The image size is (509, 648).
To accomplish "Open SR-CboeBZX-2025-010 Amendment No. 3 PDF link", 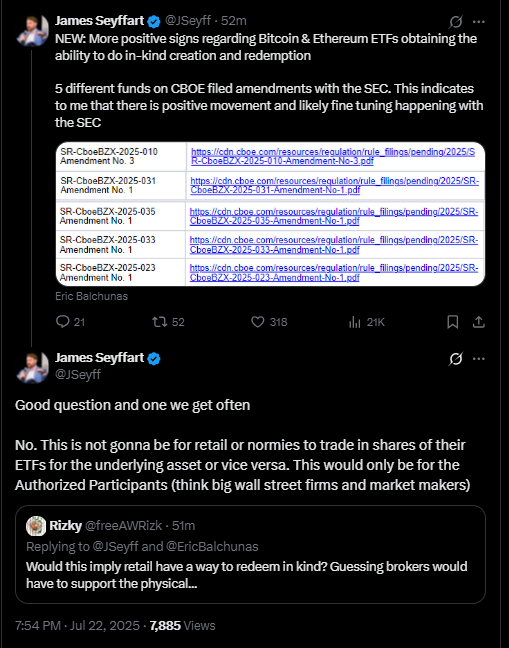I will click(333, 156).
